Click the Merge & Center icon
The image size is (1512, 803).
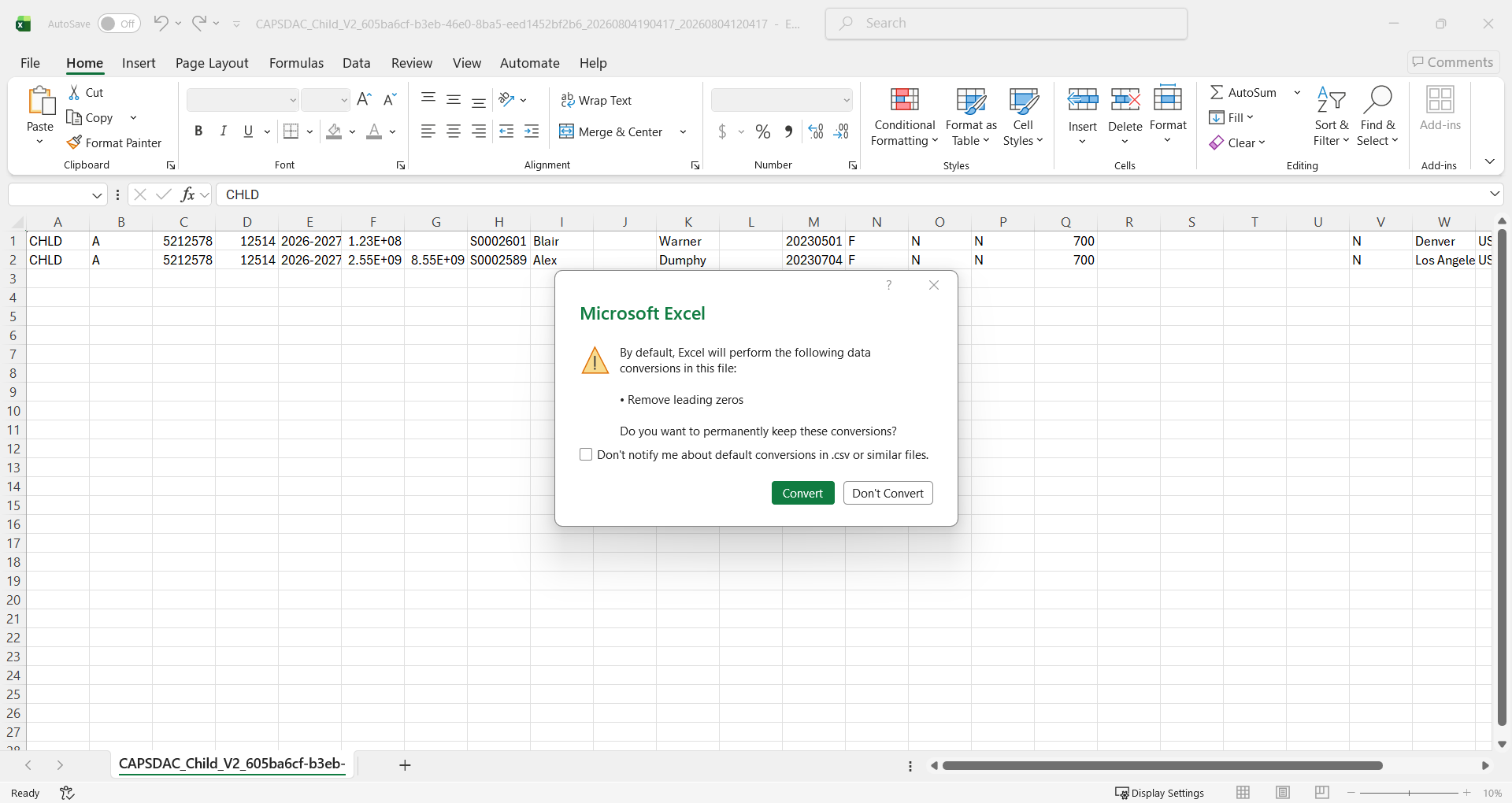(566, 131)
